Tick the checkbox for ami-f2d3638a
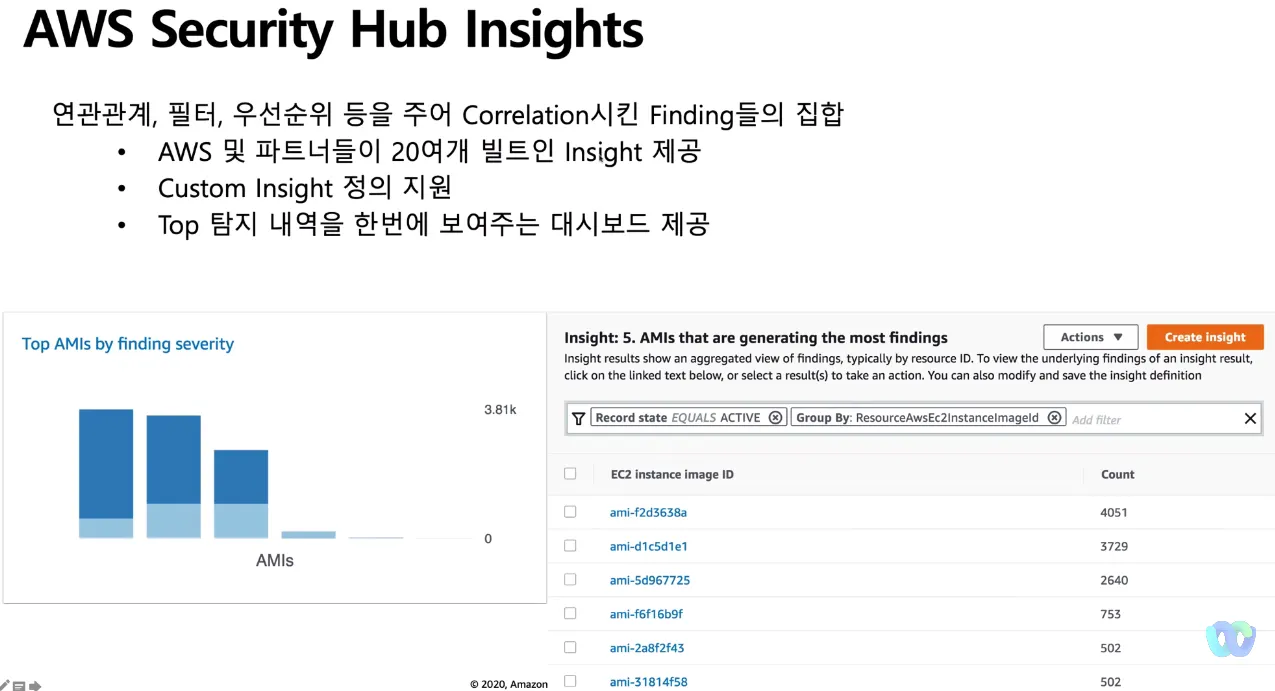 pos(570,512)
